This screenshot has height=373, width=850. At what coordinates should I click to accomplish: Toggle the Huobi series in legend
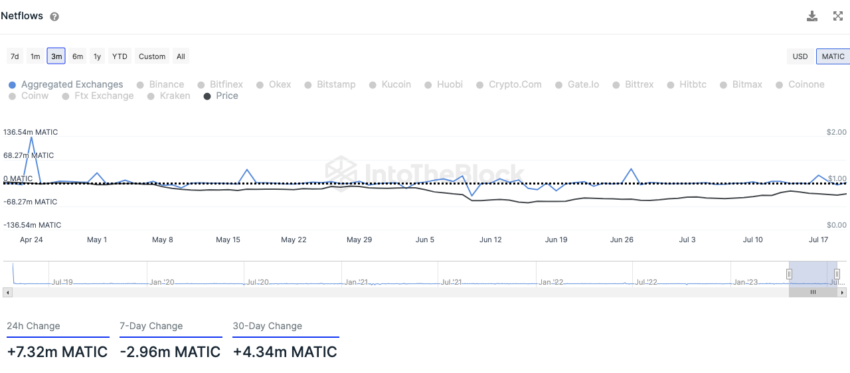443,85
